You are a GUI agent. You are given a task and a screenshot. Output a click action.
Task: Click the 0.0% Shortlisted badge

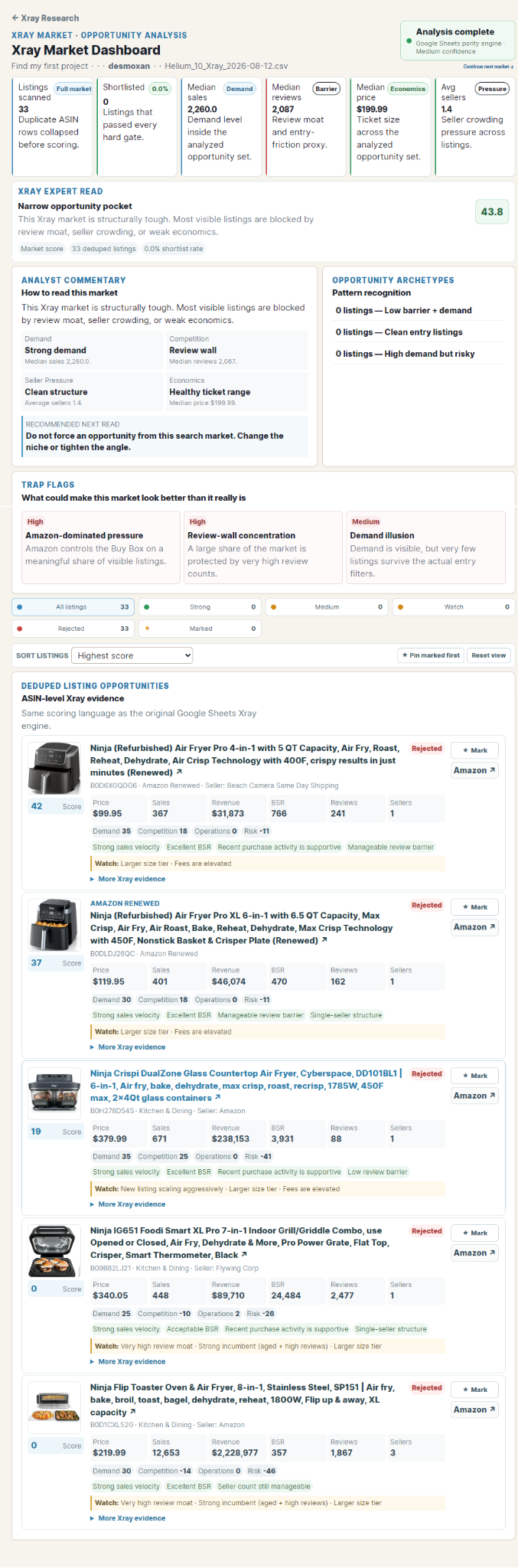pyautogui.click(x=160, y=89)
